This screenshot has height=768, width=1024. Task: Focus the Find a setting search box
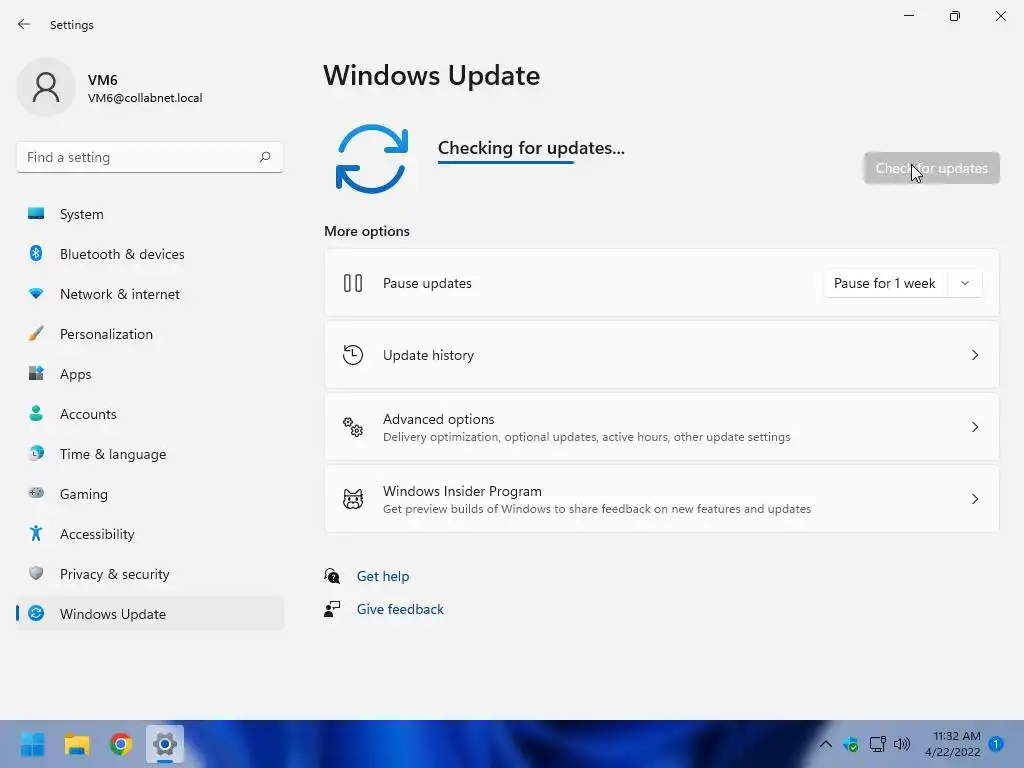click(x=150, y=157)
